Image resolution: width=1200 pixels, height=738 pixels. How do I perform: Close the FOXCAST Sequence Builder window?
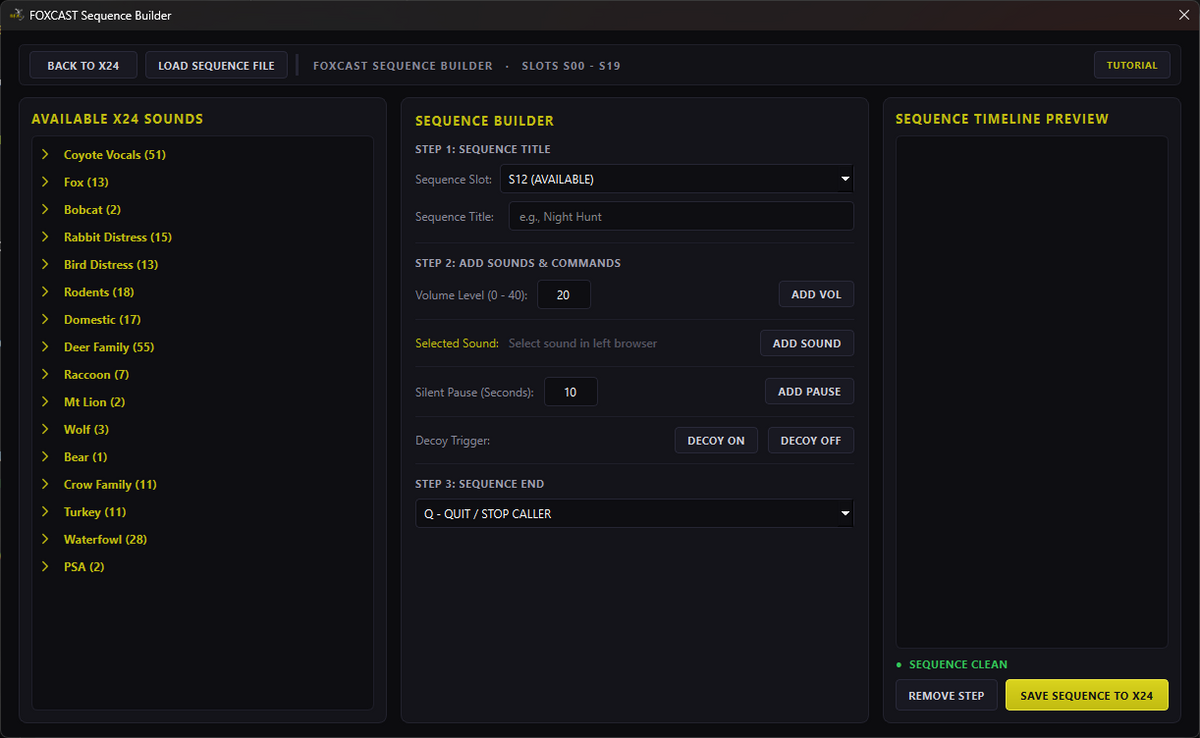[x=1183, y=15]
